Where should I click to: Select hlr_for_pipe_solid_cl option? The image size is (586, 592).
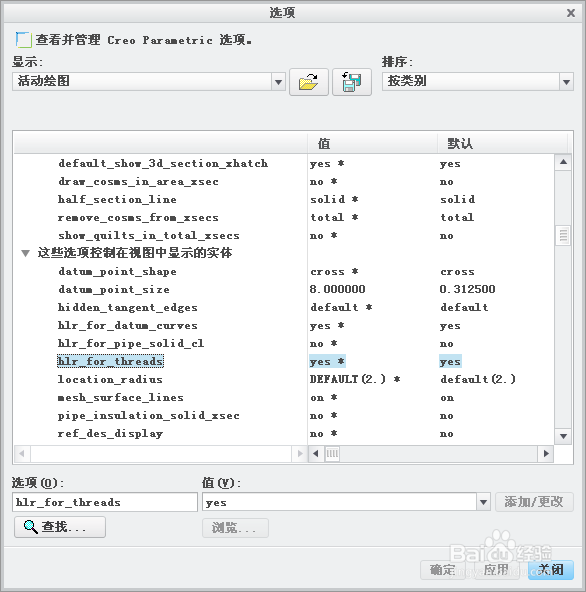[x=131, y=344]
